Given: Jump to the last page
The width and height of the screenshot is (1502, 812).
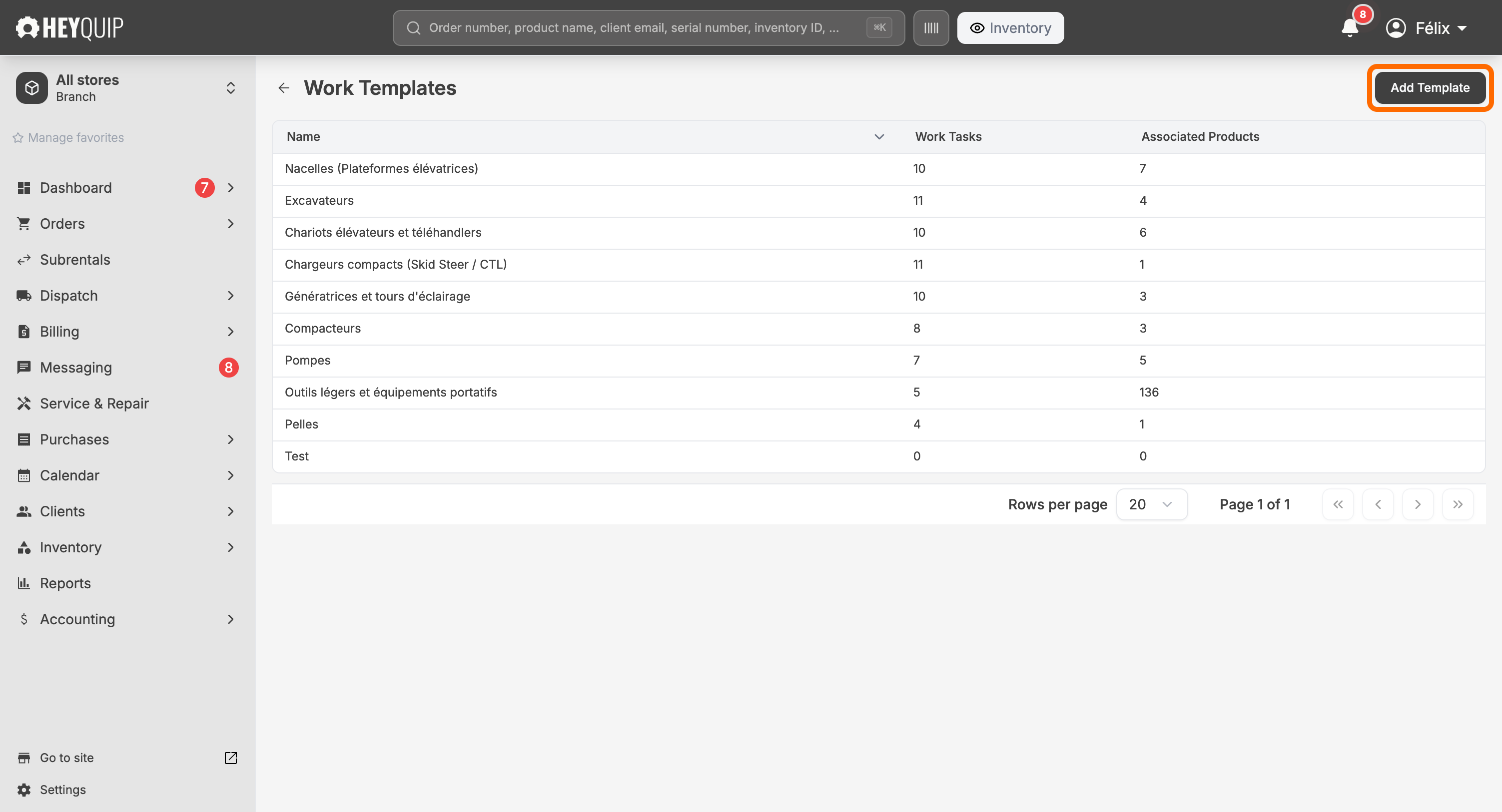Looking at the screenshot, I should pos(1457,504).
